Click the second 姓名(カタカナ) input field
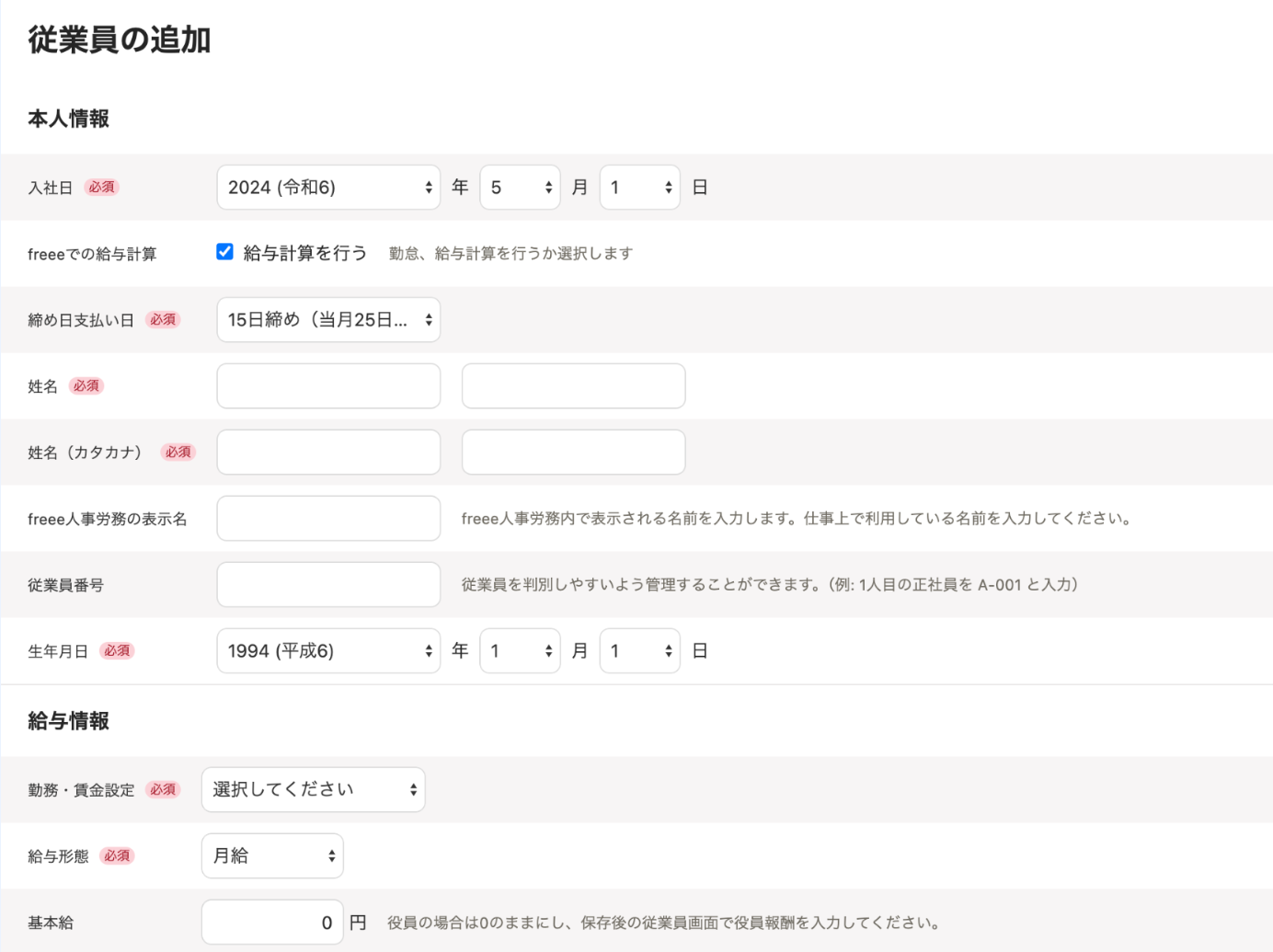1273x952 pixels. [x=573, y=453]
